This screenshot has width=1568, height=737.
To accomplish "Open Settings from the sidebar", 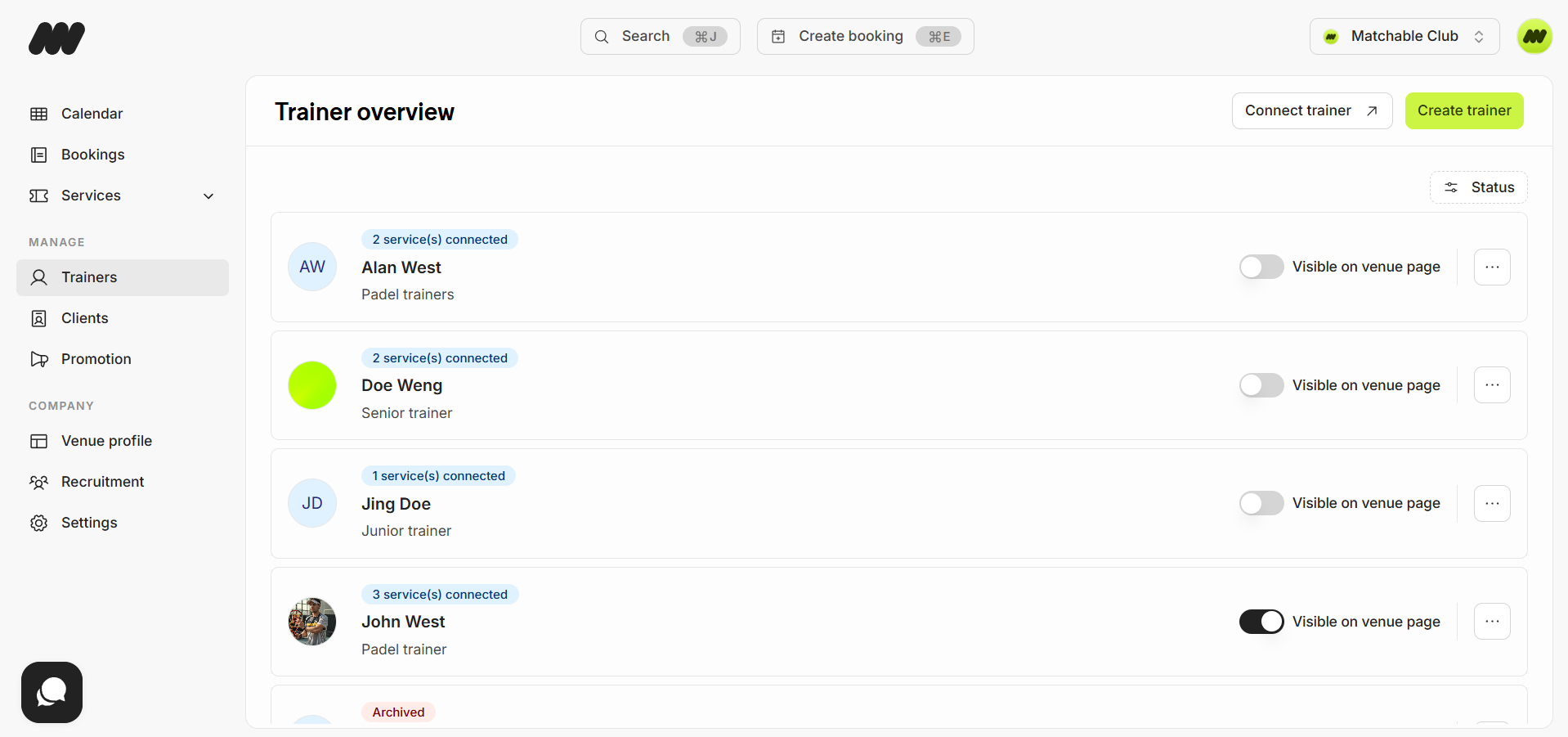I will [x=123, y=523].
